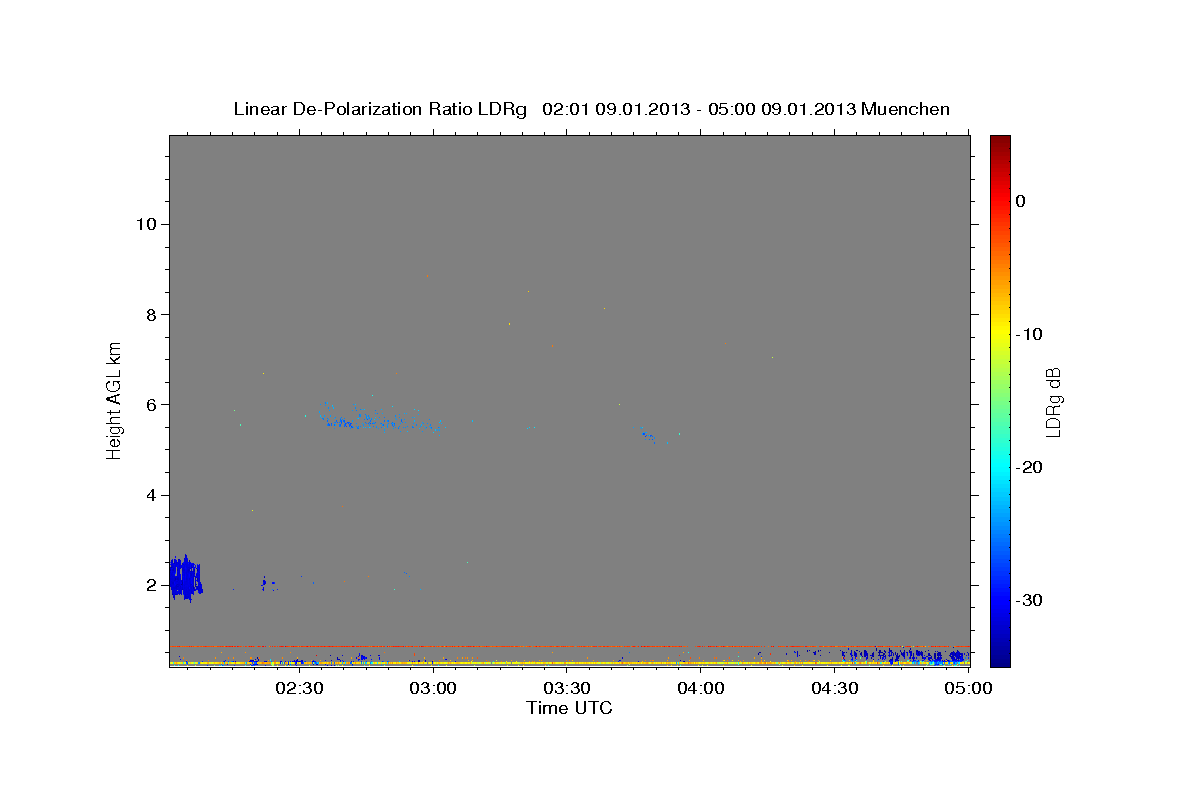Image resolution: width=1200 pixels, height=800 pixels.
Task: Click the height axis label '2'
Action: click(x=151, y=585)
